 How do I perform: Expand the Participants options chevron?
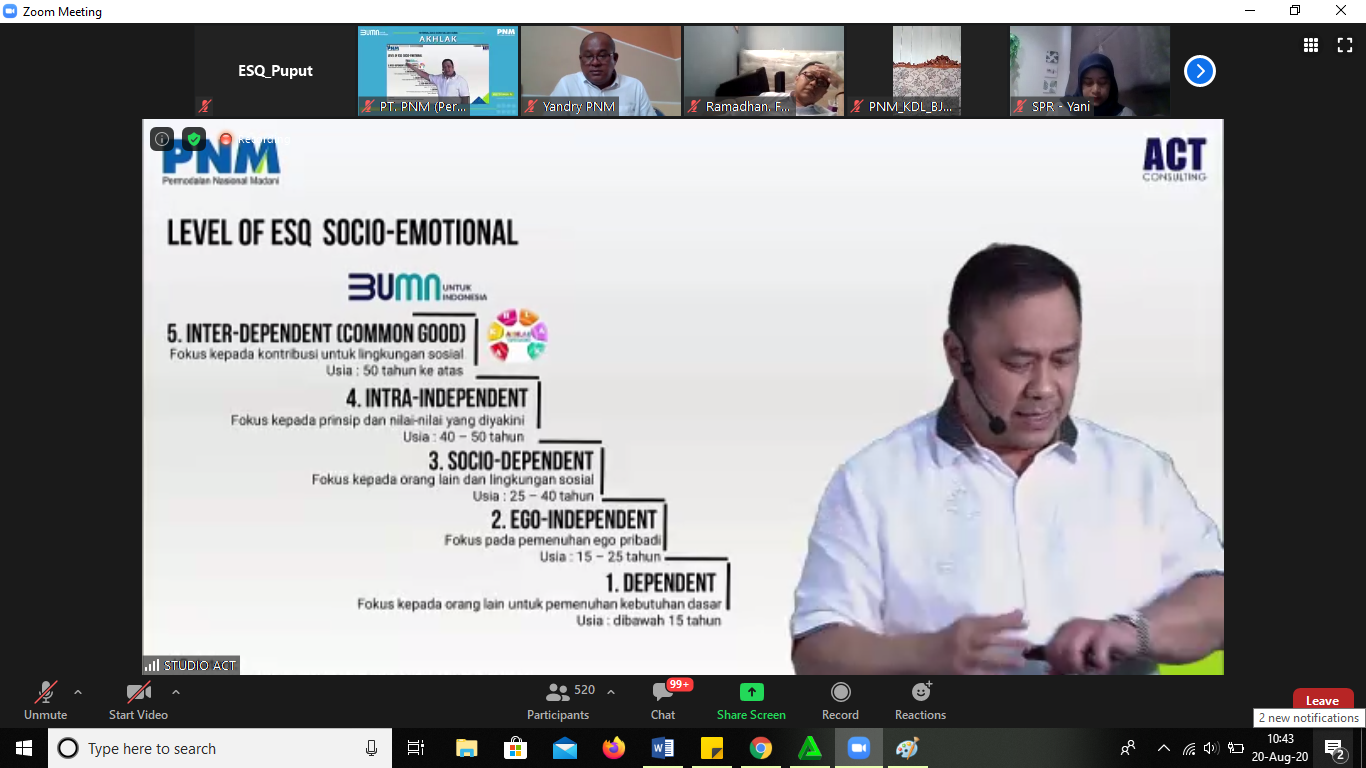click(x=611, y=692)
